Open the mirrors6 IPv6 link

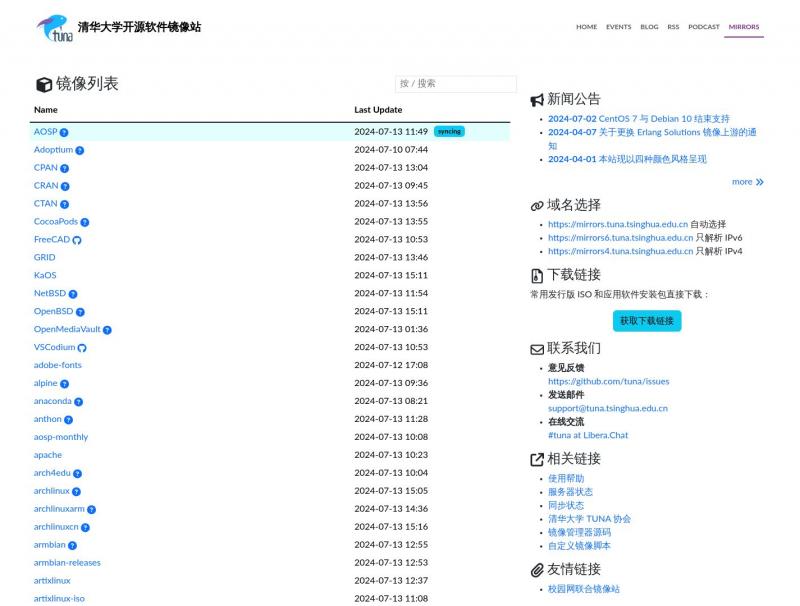(x=620, y=238)
